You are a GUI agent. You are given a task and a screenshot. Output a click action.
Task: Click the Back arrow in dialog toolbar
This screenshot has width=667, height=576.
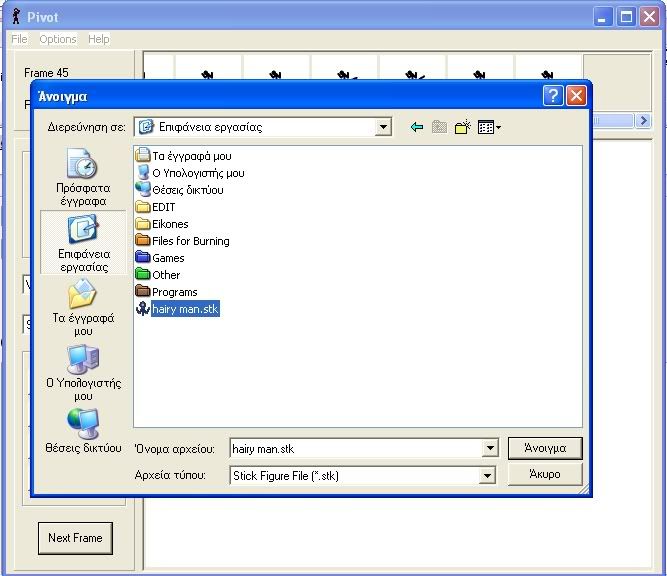coord(417,127)
